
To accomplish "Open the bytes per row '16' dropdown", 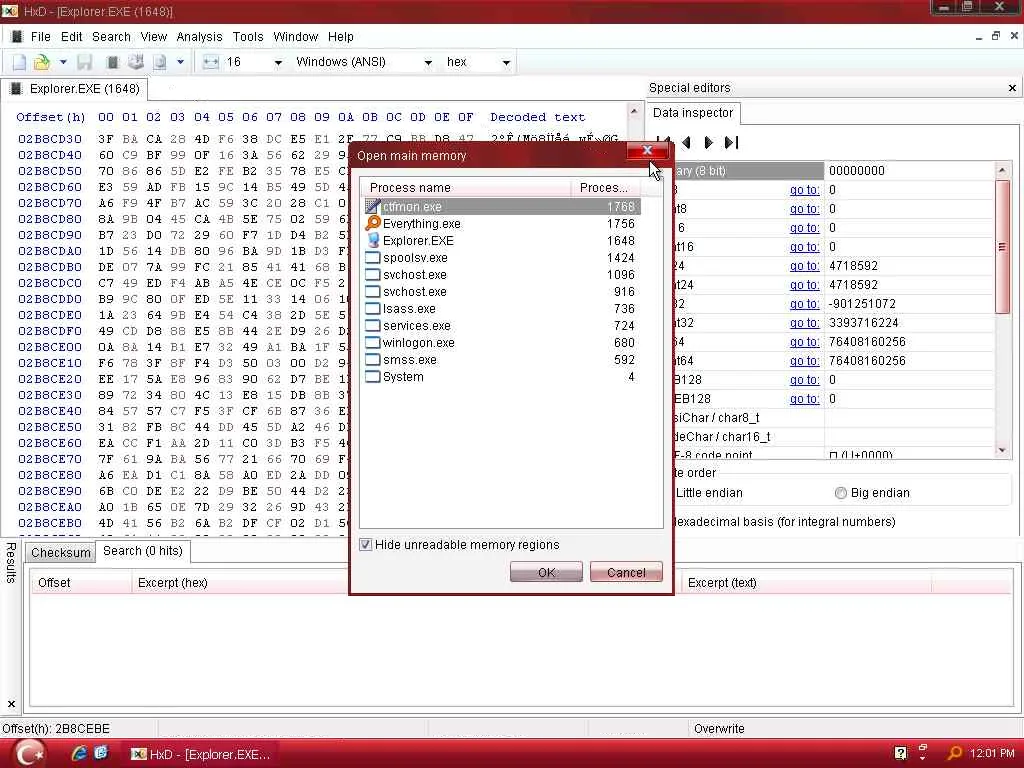I will pyautogui.click(x=278, y=63).
